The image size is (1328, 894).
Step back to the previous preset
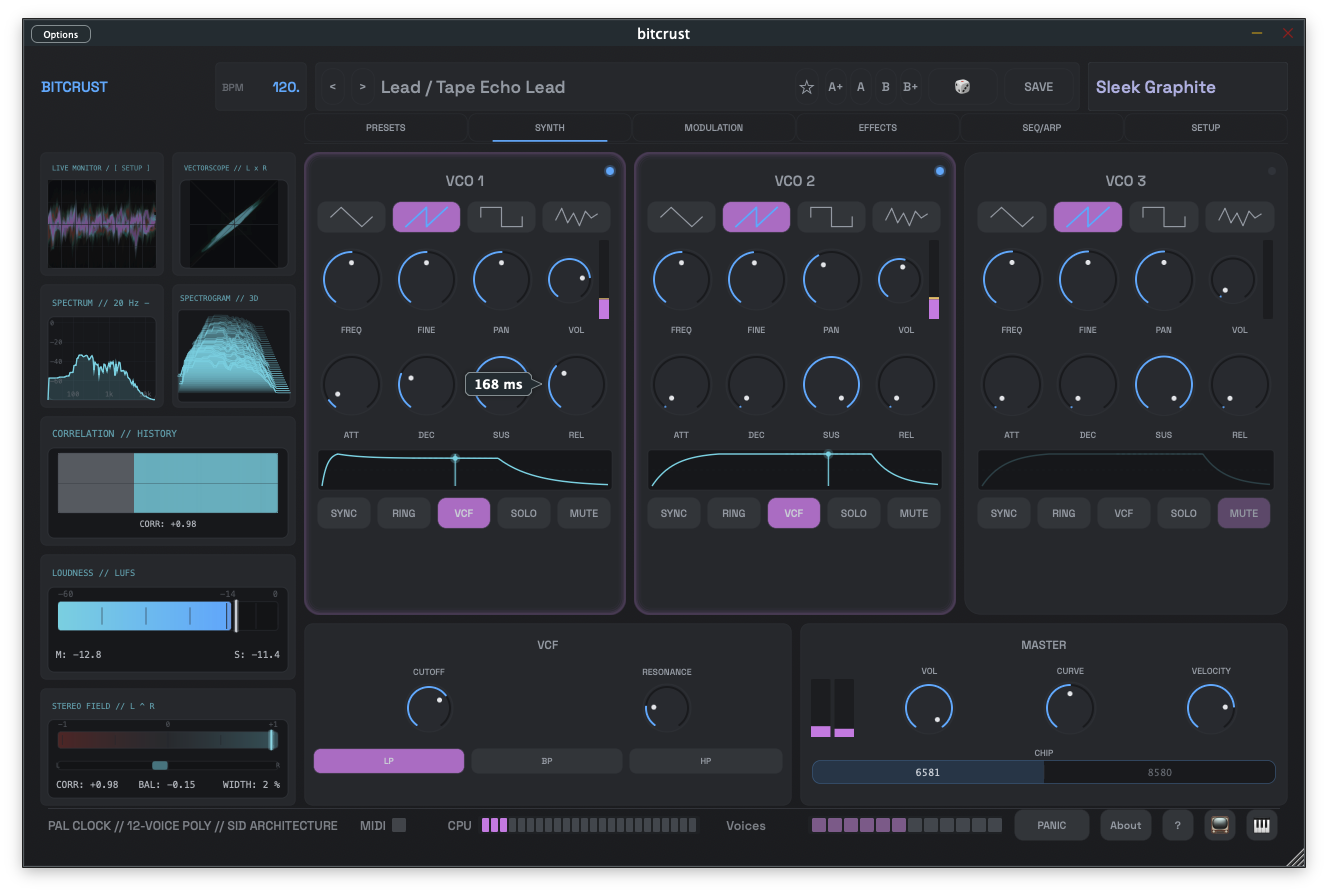click(x=332, y=87)
